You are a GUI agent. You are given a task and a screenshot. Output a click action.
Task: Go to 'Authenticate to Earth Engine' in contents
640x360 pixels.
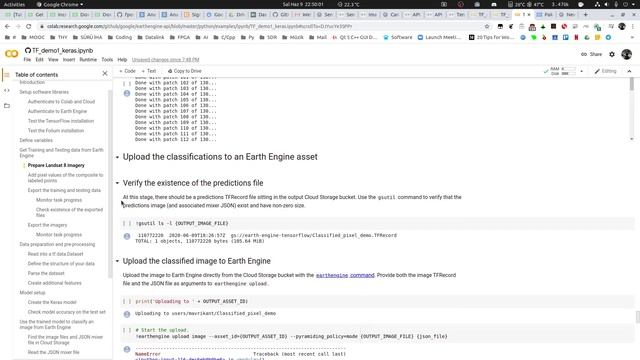point(57,111)
